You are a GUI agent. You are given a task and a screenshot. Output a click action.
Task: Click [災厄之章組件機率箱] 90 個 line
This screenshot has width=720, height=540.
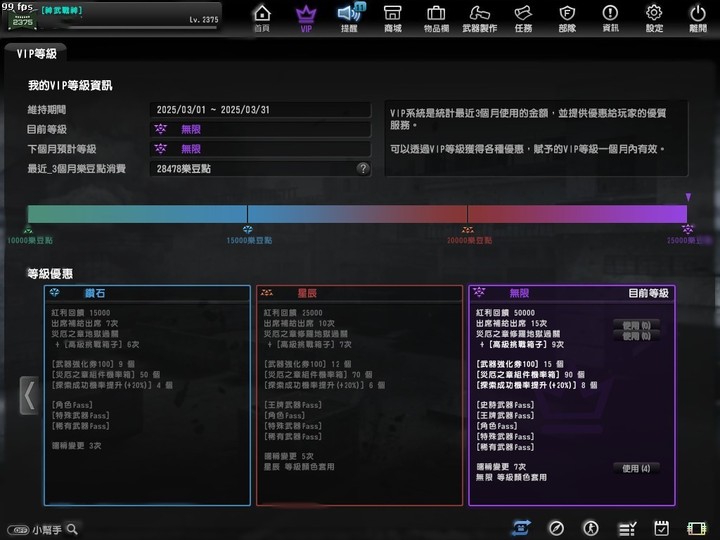[530, 375]
